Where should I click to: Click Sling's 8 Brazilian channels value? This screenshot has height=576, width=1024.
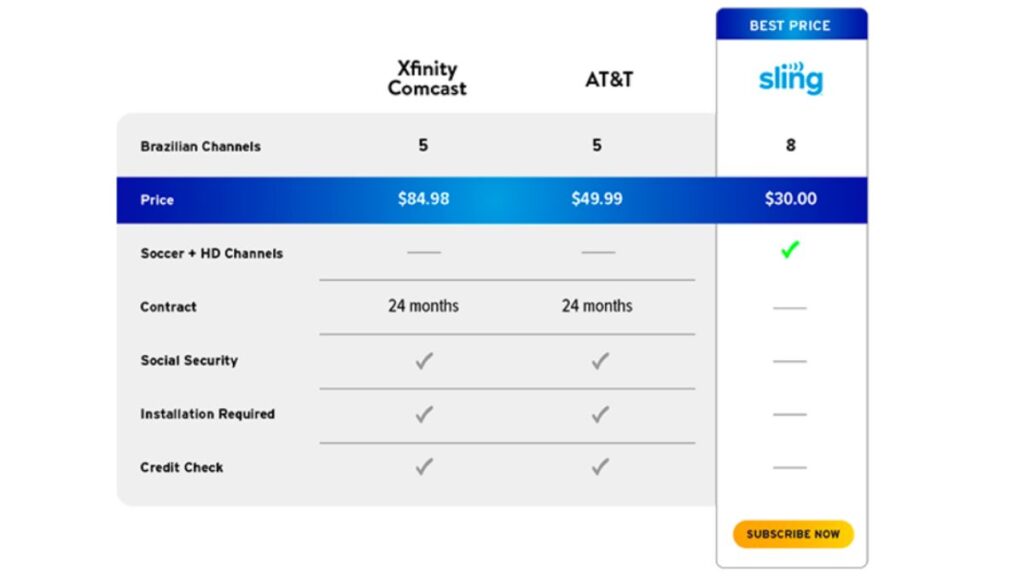[x=790, y=145]
